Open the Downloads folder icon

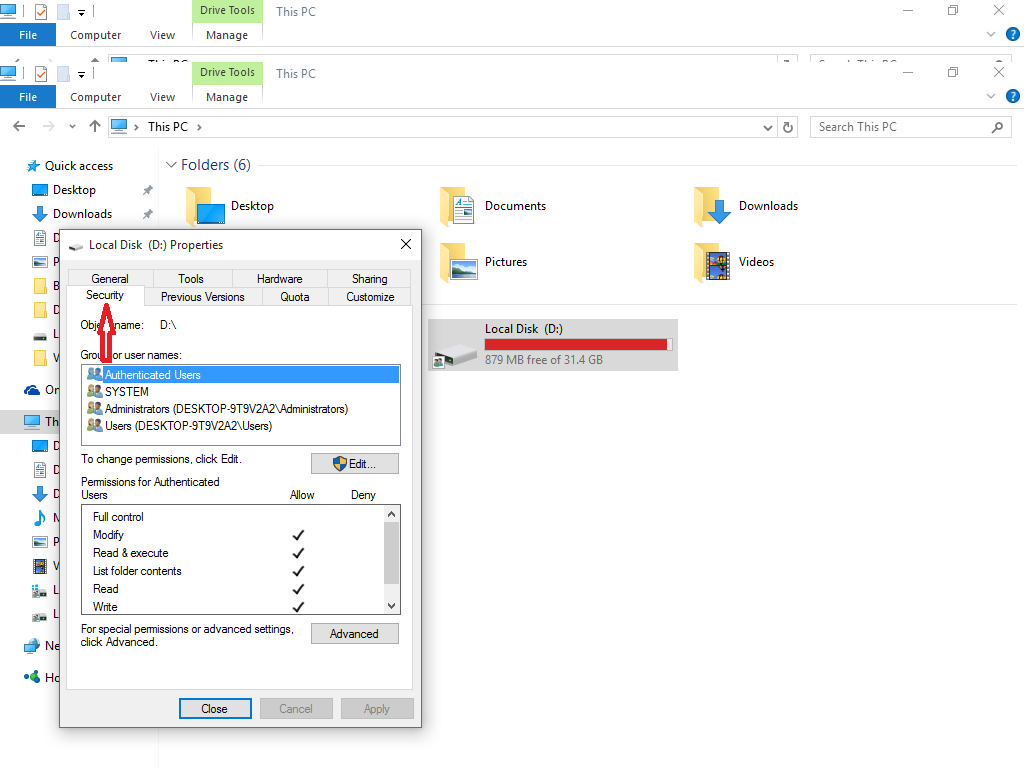click(x=712, y=206)
